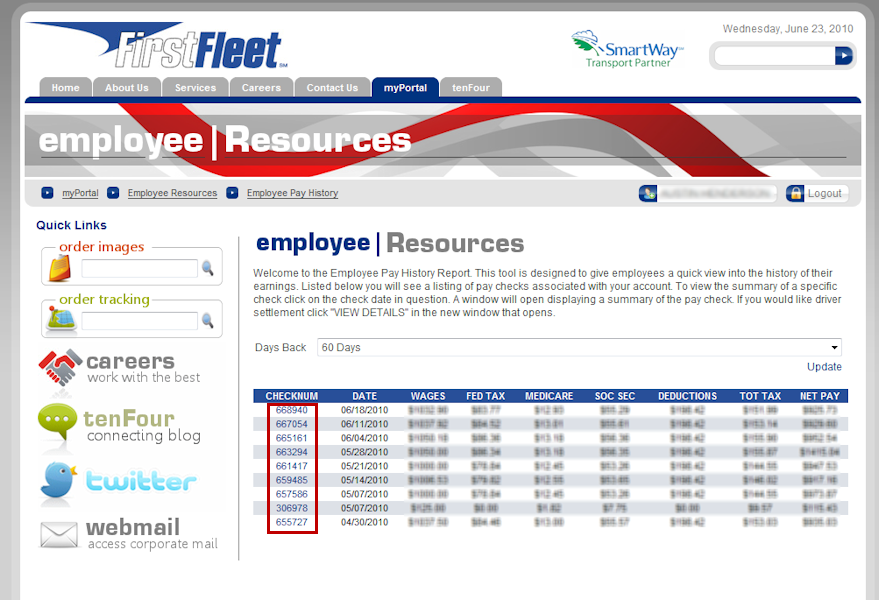Open the tenFour blog speech bubble icon
This screenshot has height=600, width=879.
click(x=58, y=424)
